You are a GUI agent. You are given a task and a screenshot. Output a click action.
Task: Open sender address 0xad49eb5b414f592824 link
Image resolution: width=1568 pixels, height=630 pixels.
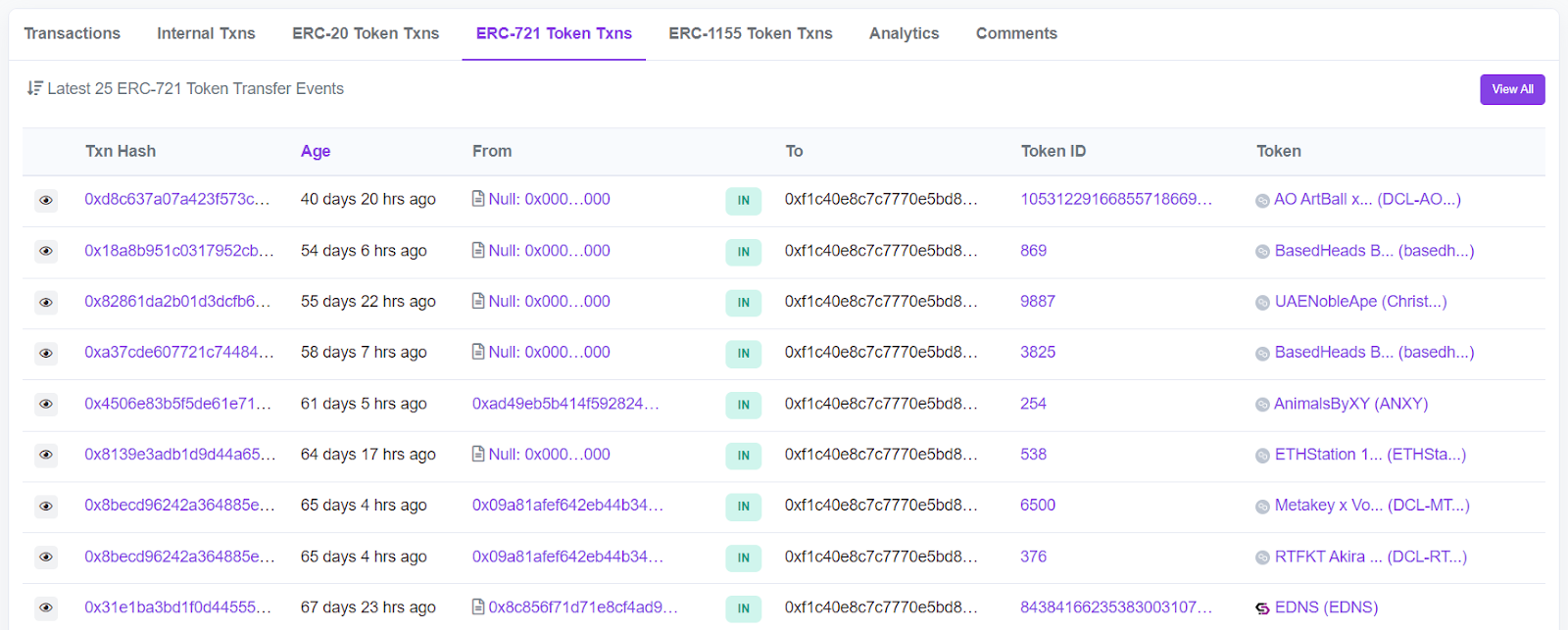(x=565, y=404)
